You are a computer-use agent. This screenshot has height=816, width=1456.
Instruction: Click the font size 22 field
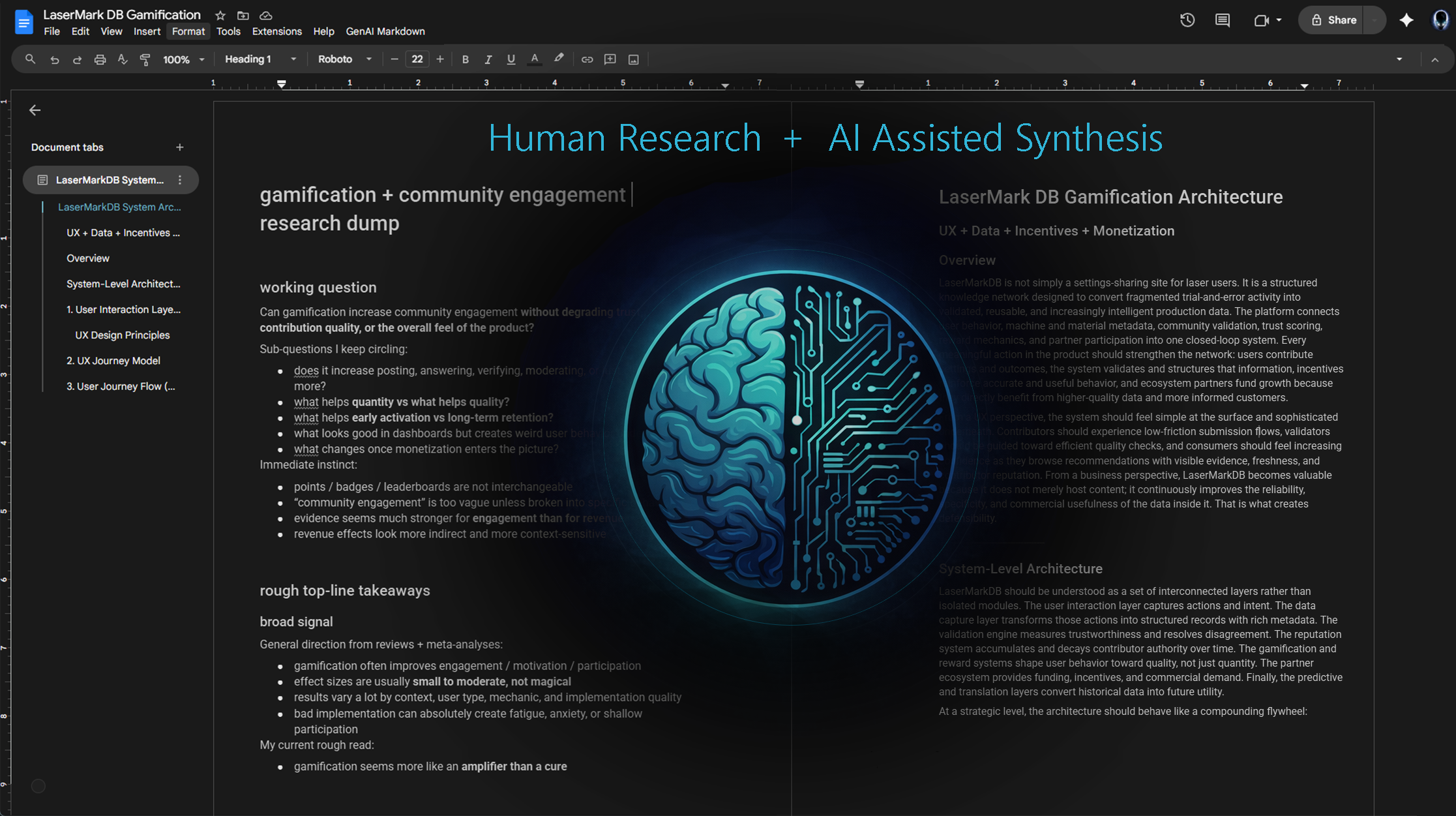[x=417, y=59]
